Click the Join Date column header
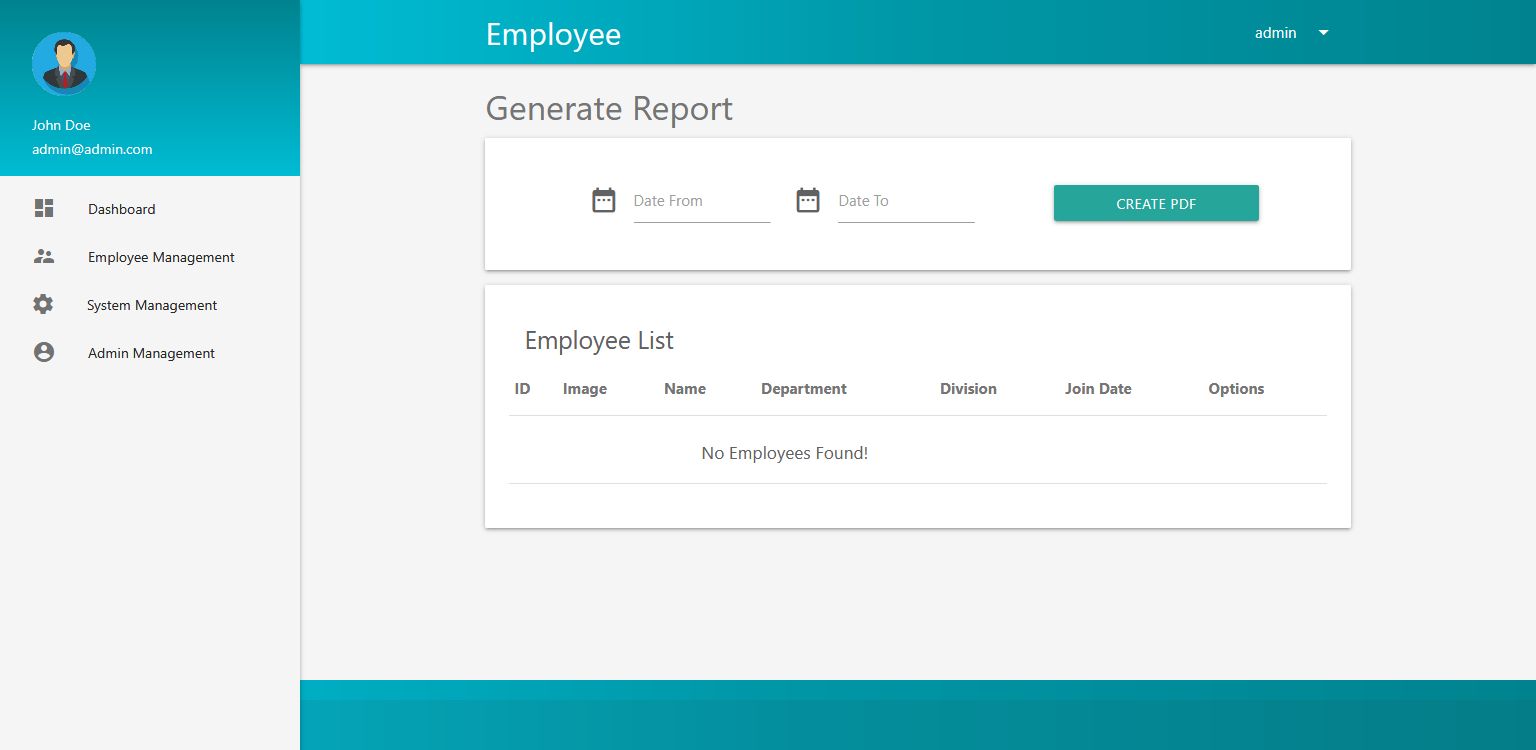1536x750 pixels. coord(1097,389)
